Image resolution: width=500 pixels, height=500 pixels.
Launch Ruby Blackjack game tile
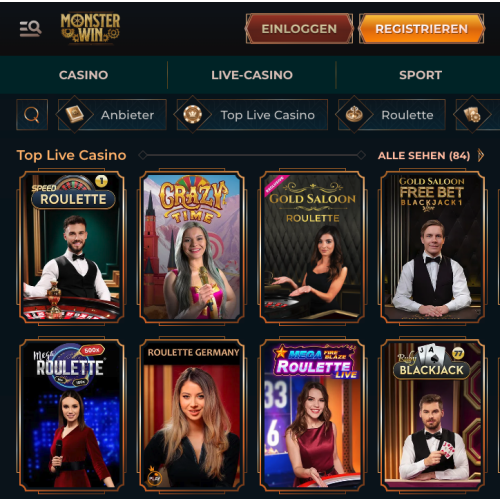[x=432, y=415]
